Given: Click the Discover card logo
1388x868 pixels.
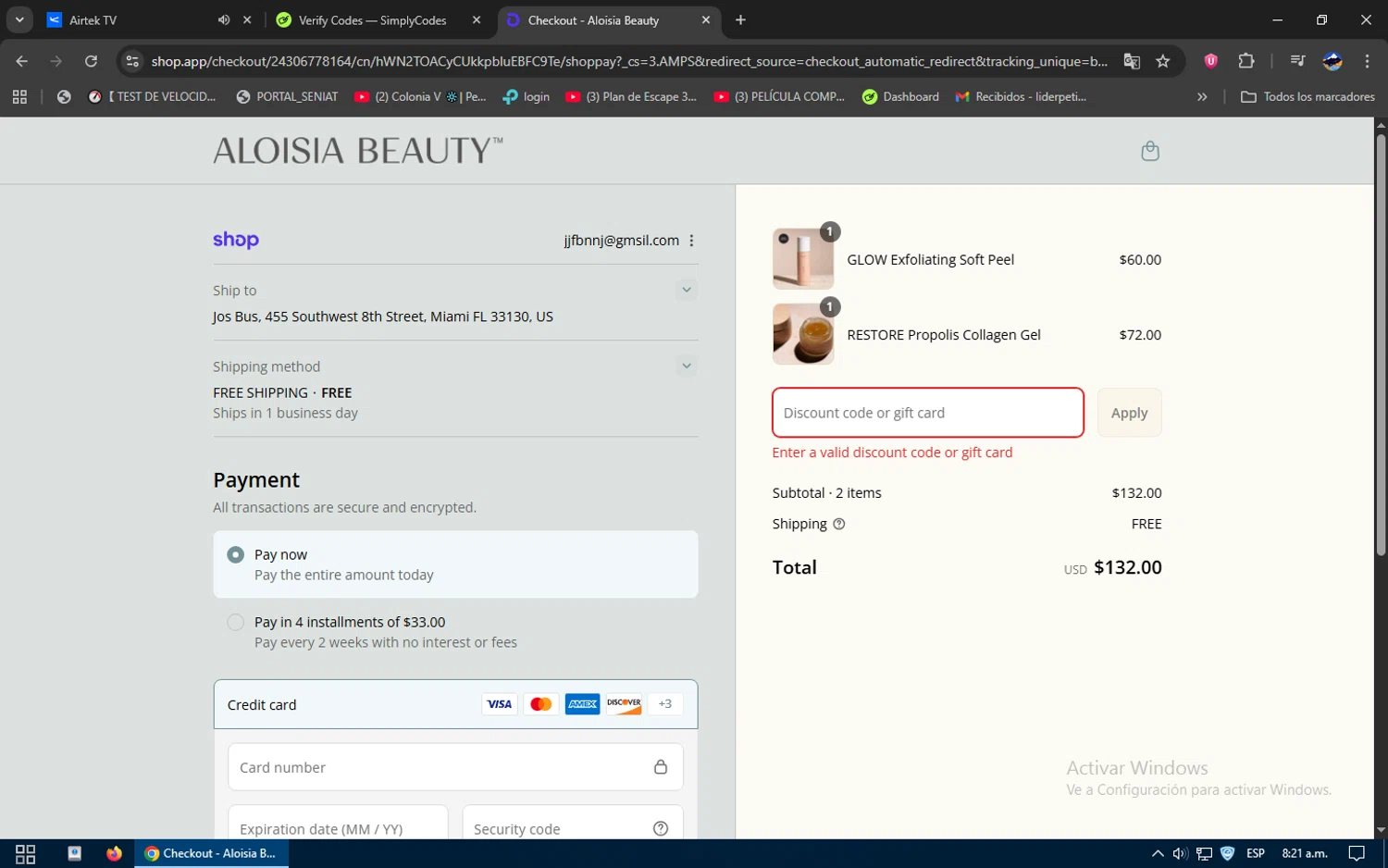Looking at the screenshot, I should (x=625, y=704).
